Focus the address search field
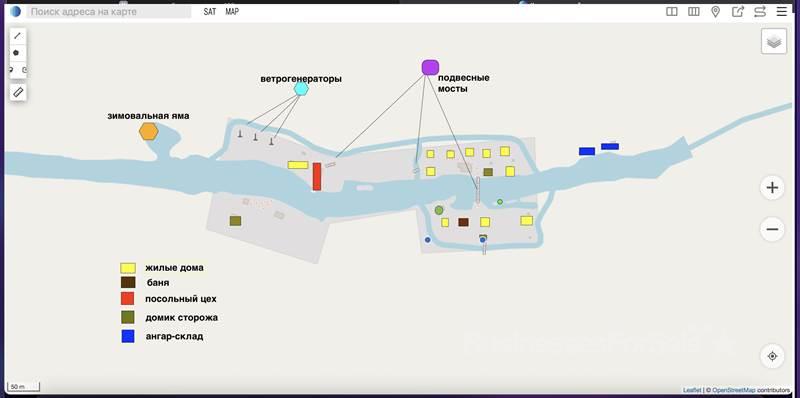 (x=109, y=12)
